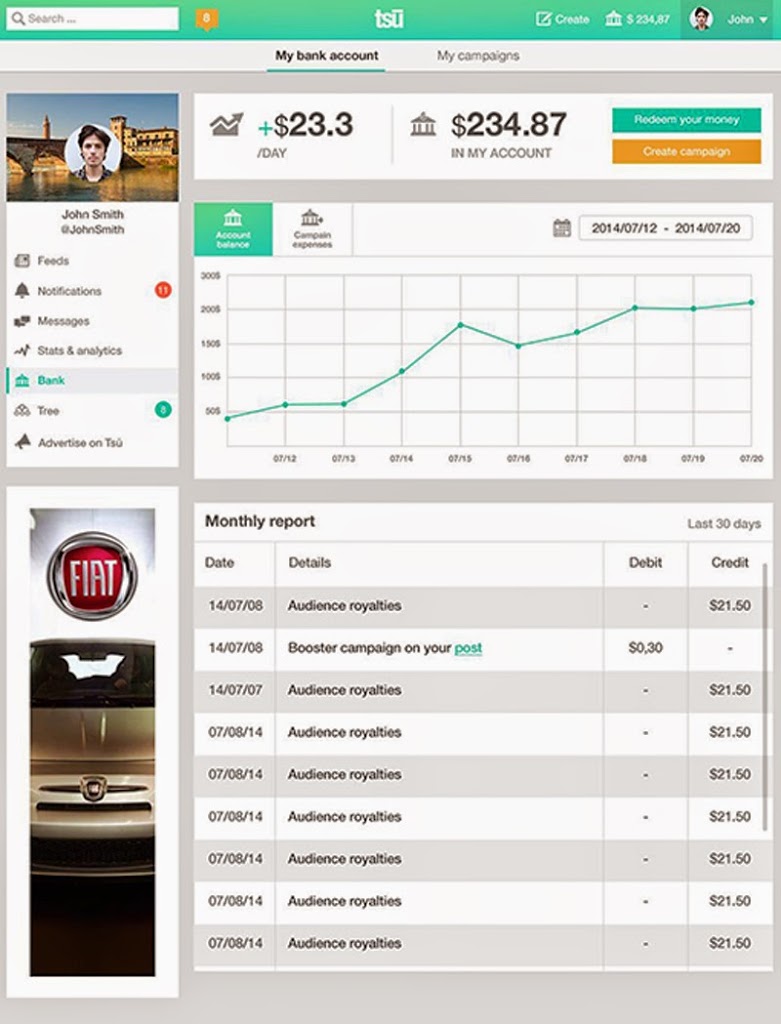
Task: Open the date range 2014/07/12 - 2014/07/20 picker
Action: click(665, 228)
